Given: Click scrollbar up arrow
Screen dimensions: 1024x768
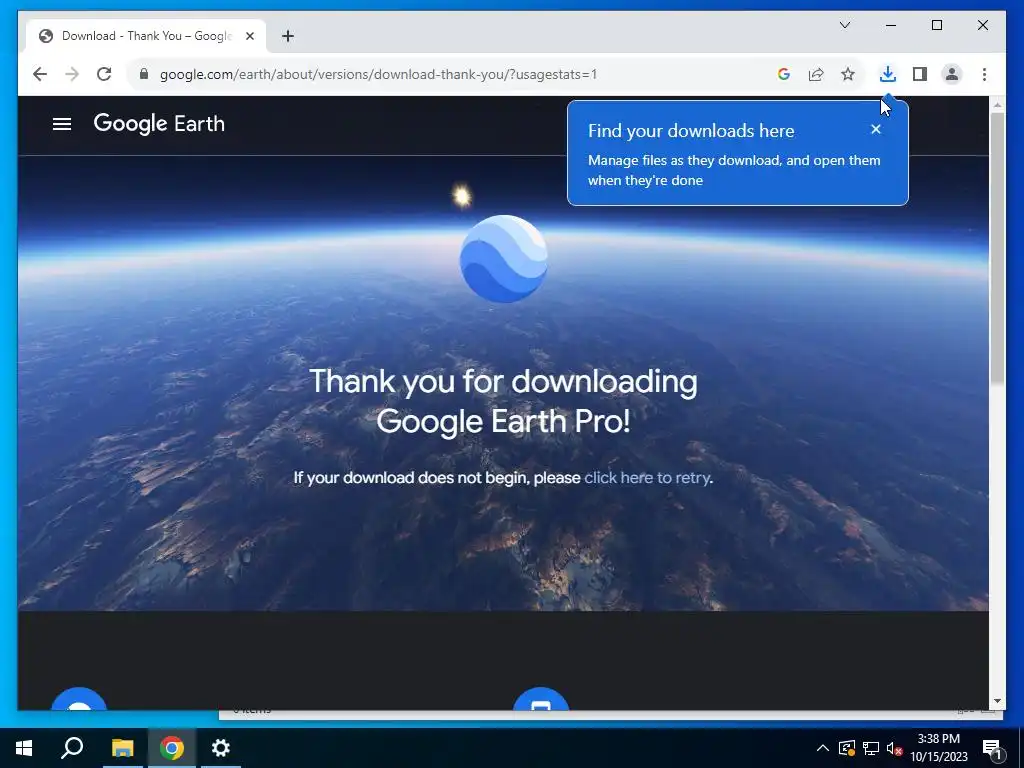Looking at the screenshot, I should (997, 104).
